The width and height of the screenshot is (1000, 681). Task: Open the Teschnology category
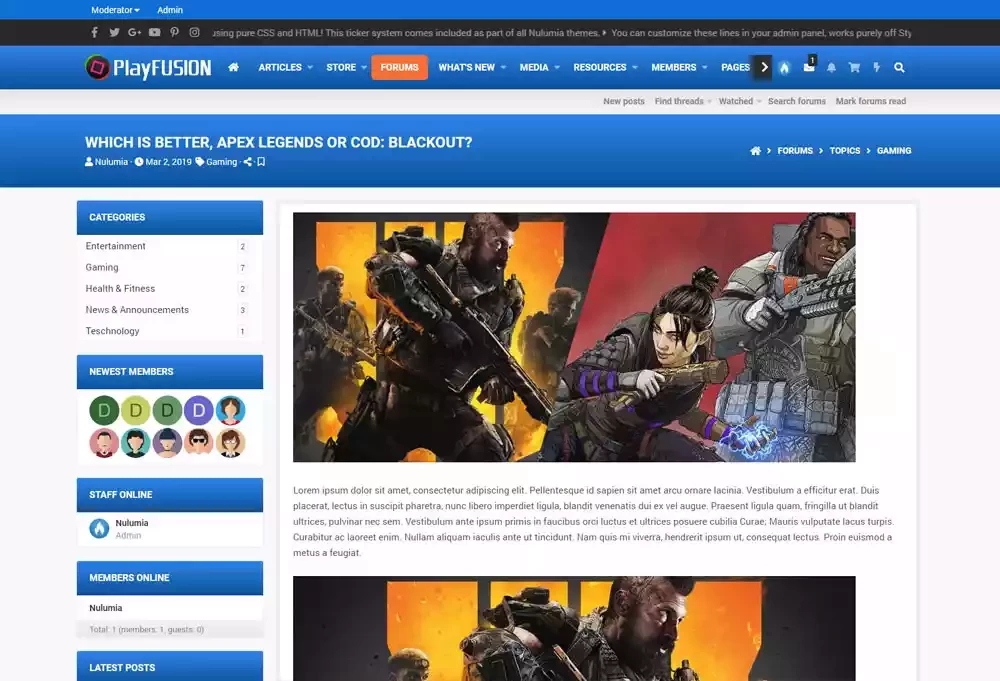[x=112, y=331]
